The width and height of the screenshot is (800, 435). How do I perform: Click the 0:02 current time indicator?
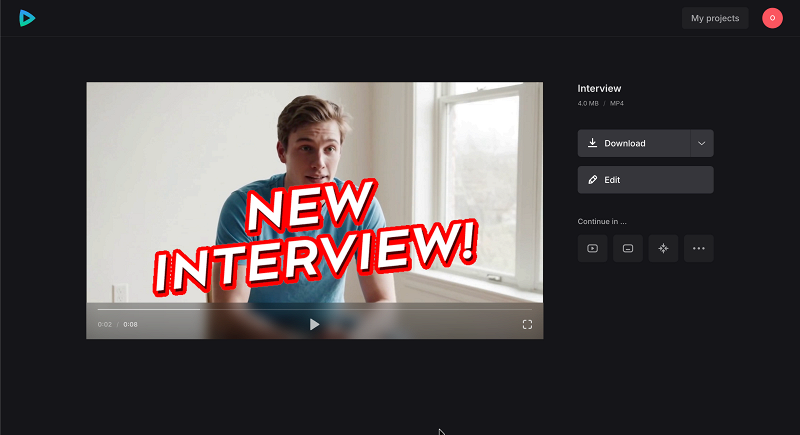[x=105, y=325]
